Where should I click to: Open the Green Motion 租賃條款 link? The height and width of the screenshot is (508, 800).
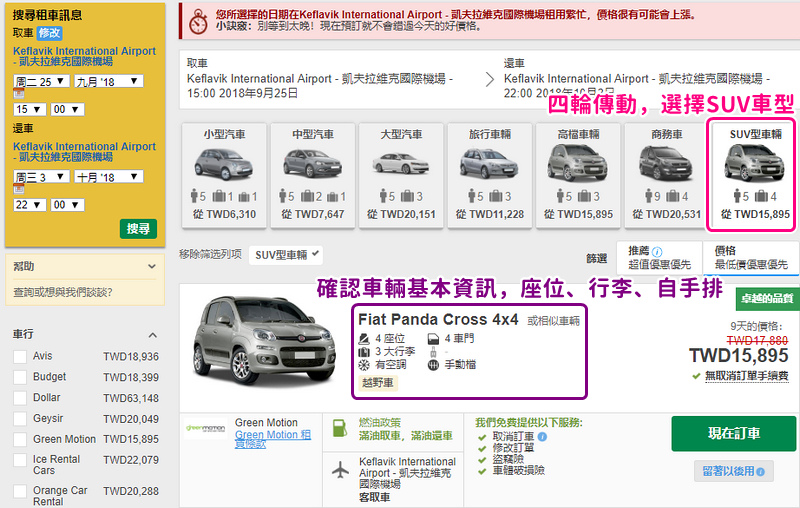[272, 439]
